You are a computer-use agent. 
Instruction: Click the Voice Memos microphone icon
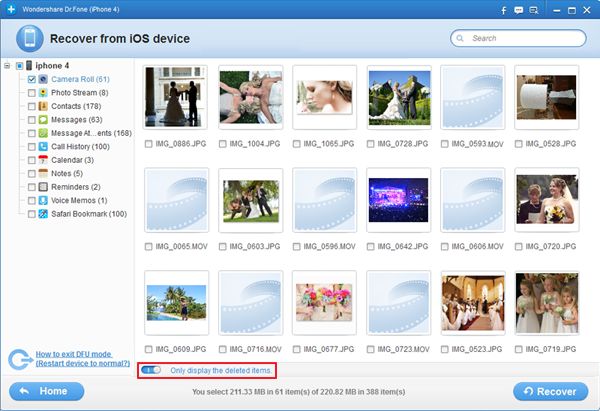click(43, 200)
